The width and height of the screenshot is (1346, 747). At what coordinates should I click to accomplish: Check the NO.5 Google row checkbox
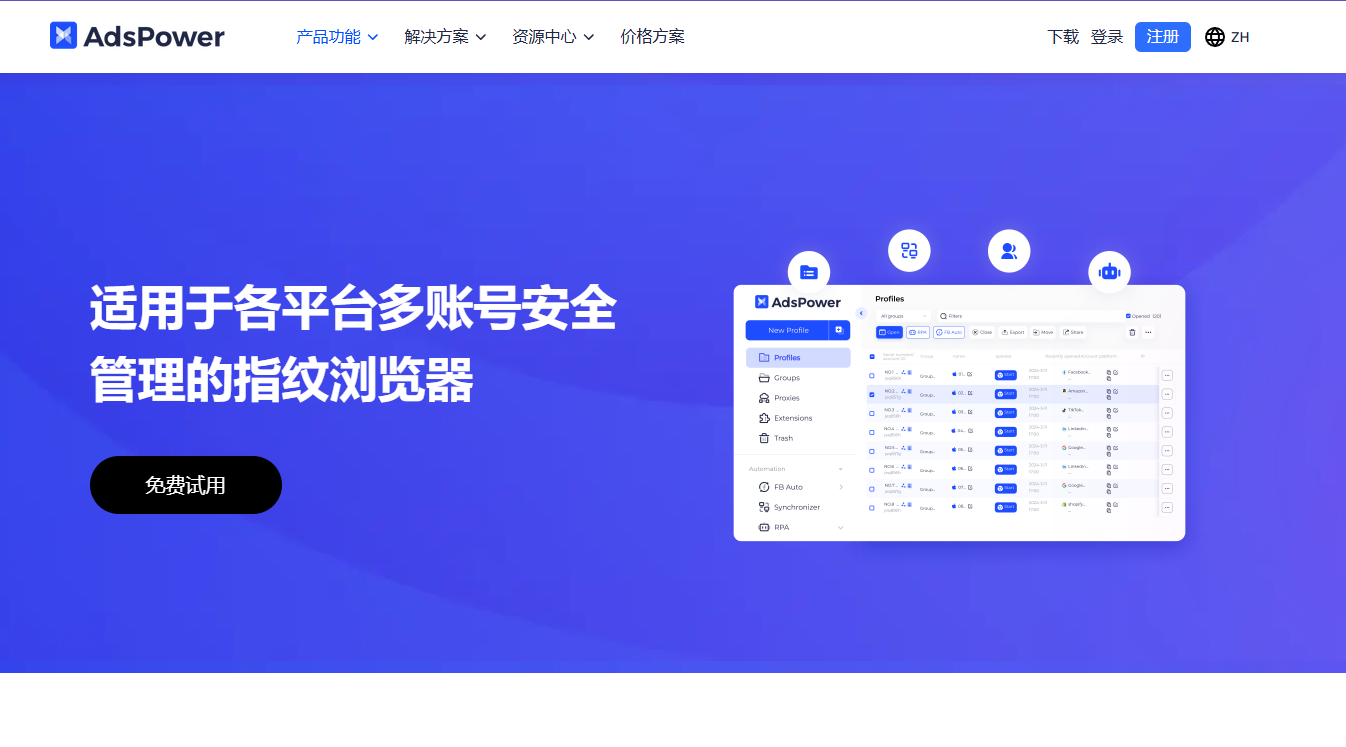[x=872, y=451]
